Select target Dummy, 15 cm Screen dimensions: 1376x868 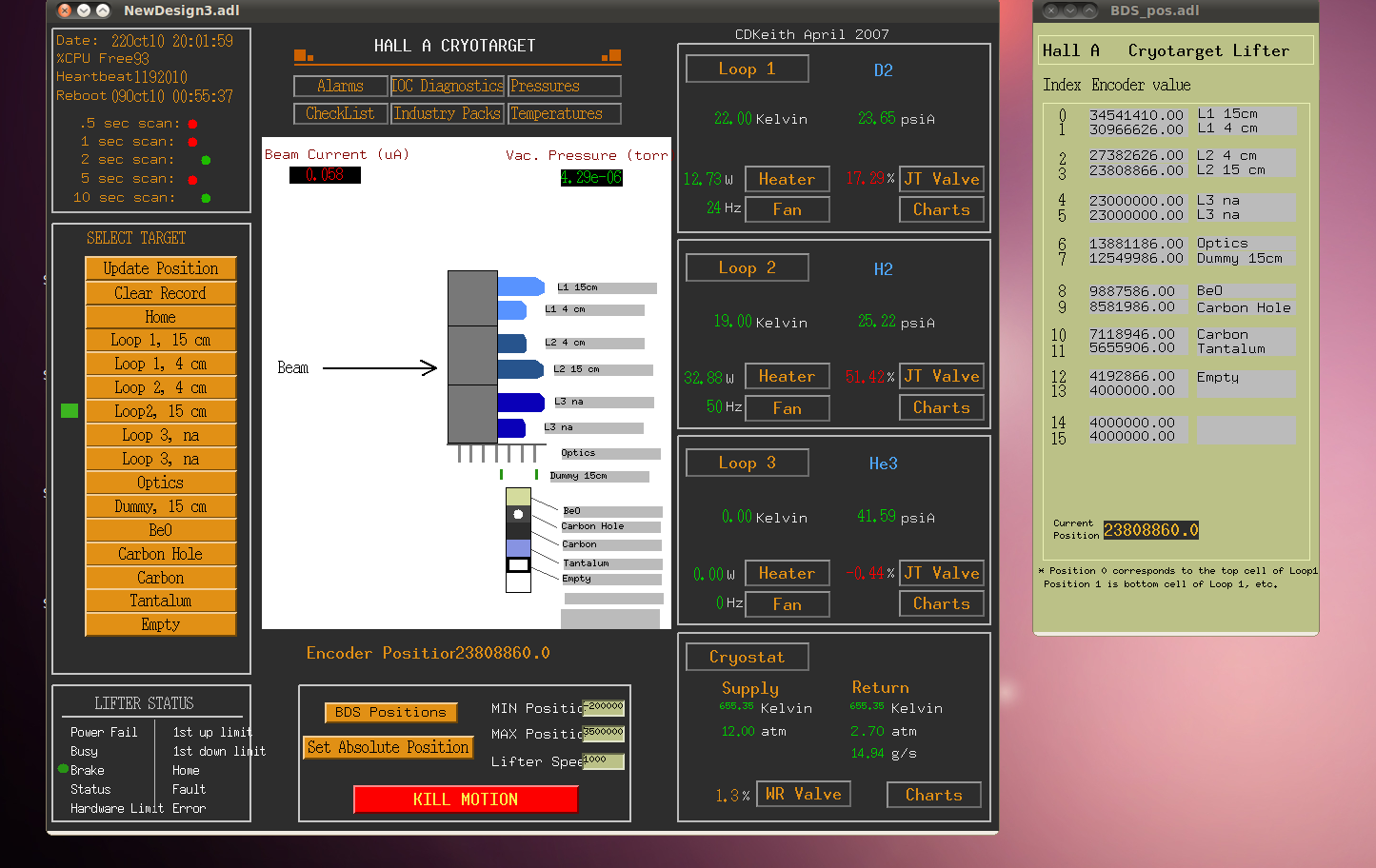pos(161,506)
